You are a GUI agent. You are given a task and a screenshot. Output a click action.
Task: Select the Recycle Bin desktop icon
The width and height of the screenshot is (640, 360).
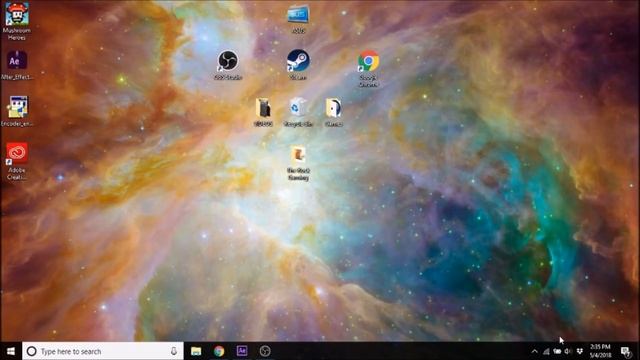pos(298,112)
